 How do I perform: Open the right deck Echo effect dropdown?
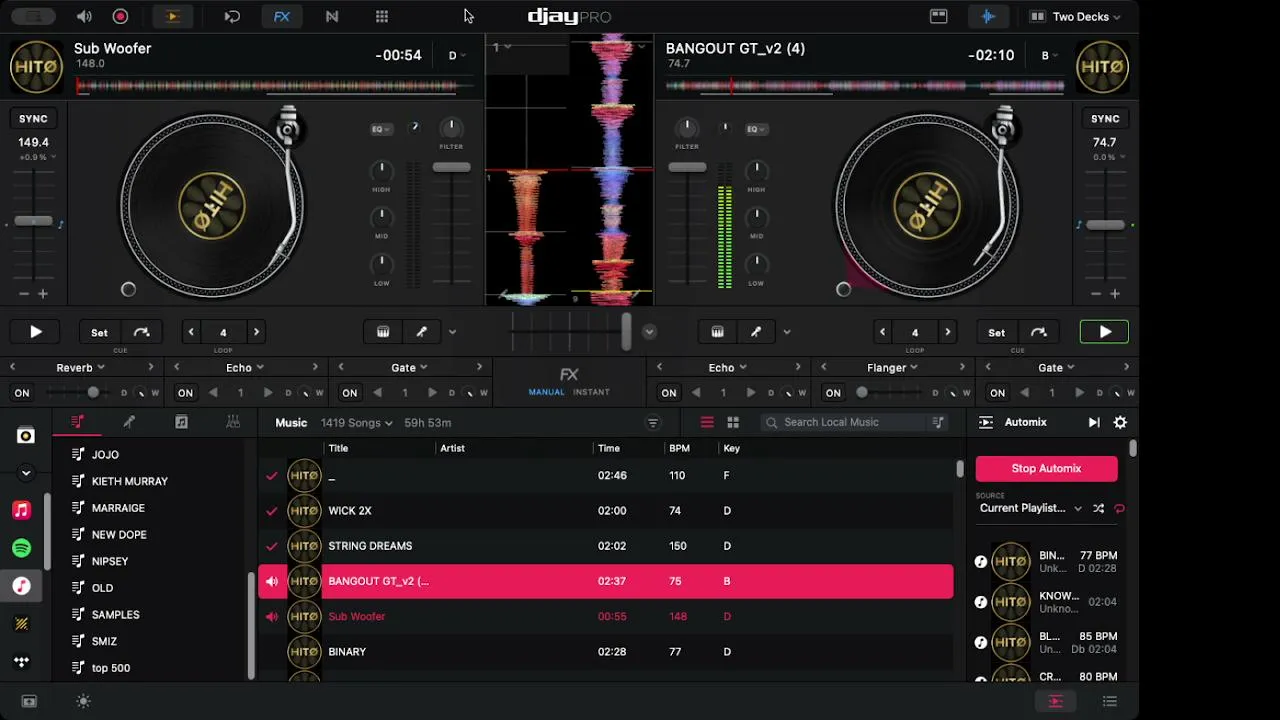[x=727, y=368]
